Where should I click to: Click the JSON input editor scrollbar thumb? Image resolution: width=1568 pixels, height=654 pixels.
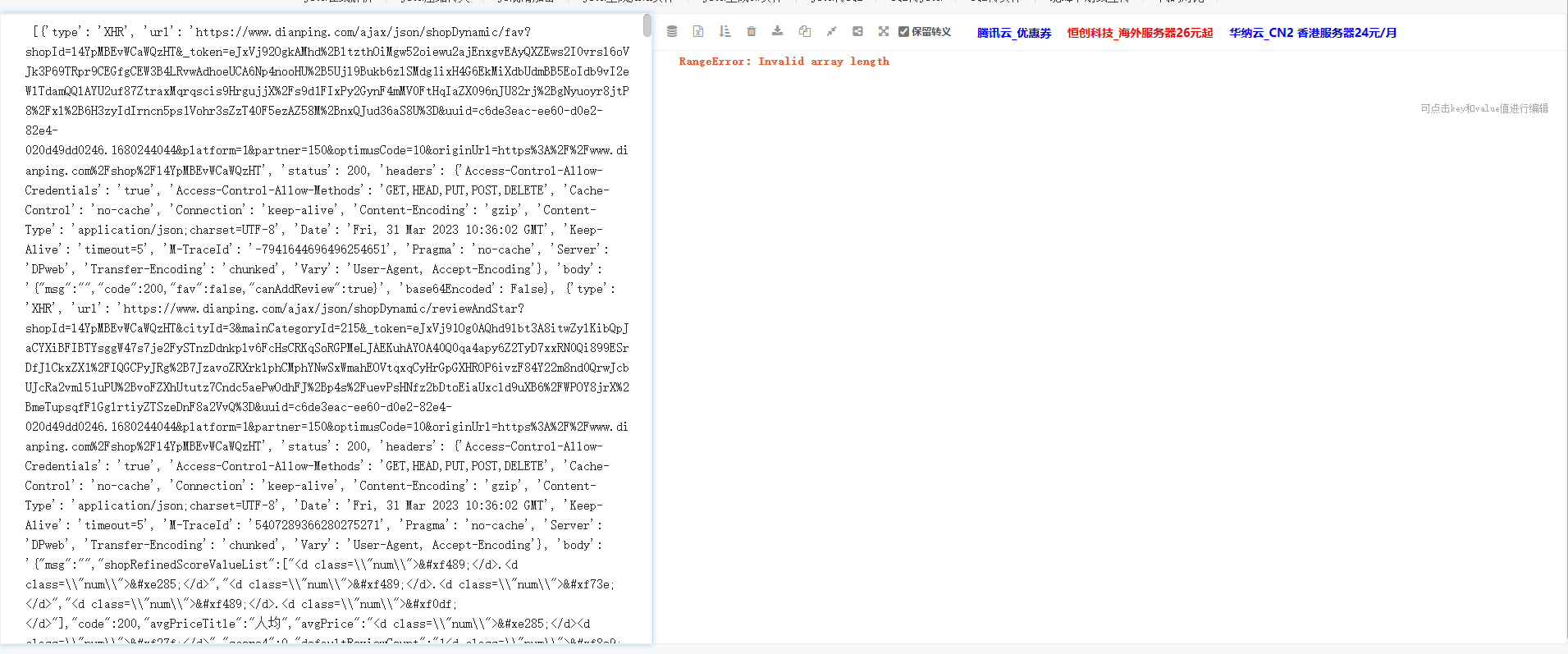point(647,25)
